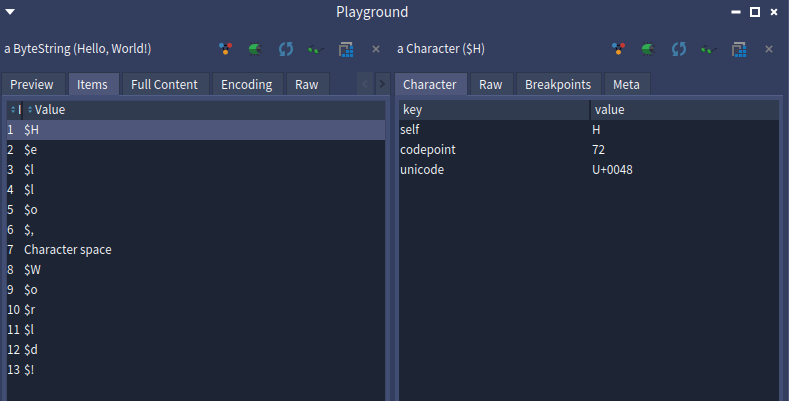Viewport: 789px width, 401px height.
Task: Sort items by the Value column header
Action: coord(50,110)
